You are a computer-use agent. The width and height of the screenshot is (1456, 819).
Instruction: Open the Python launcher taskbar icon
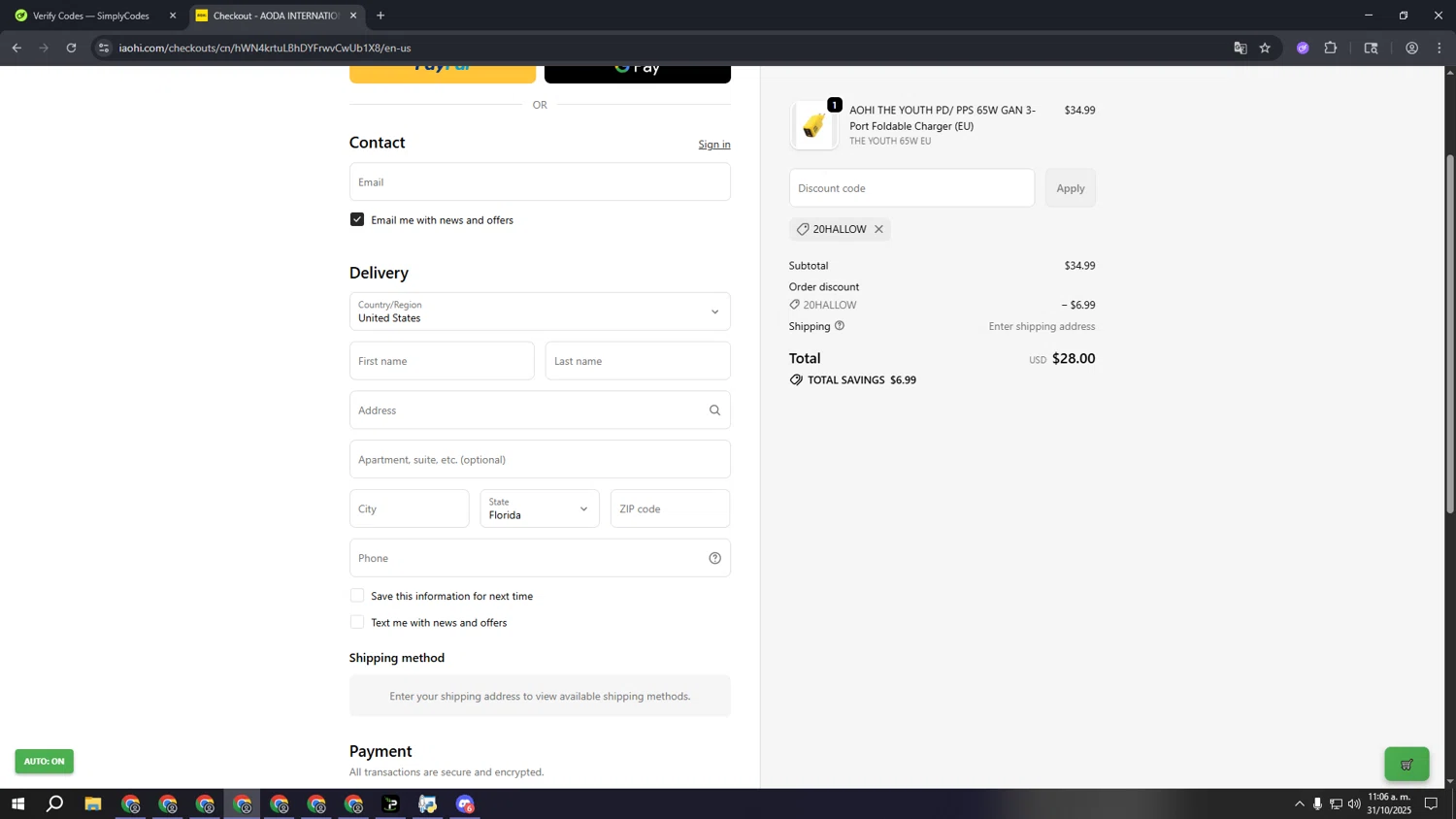click(428, 804)
